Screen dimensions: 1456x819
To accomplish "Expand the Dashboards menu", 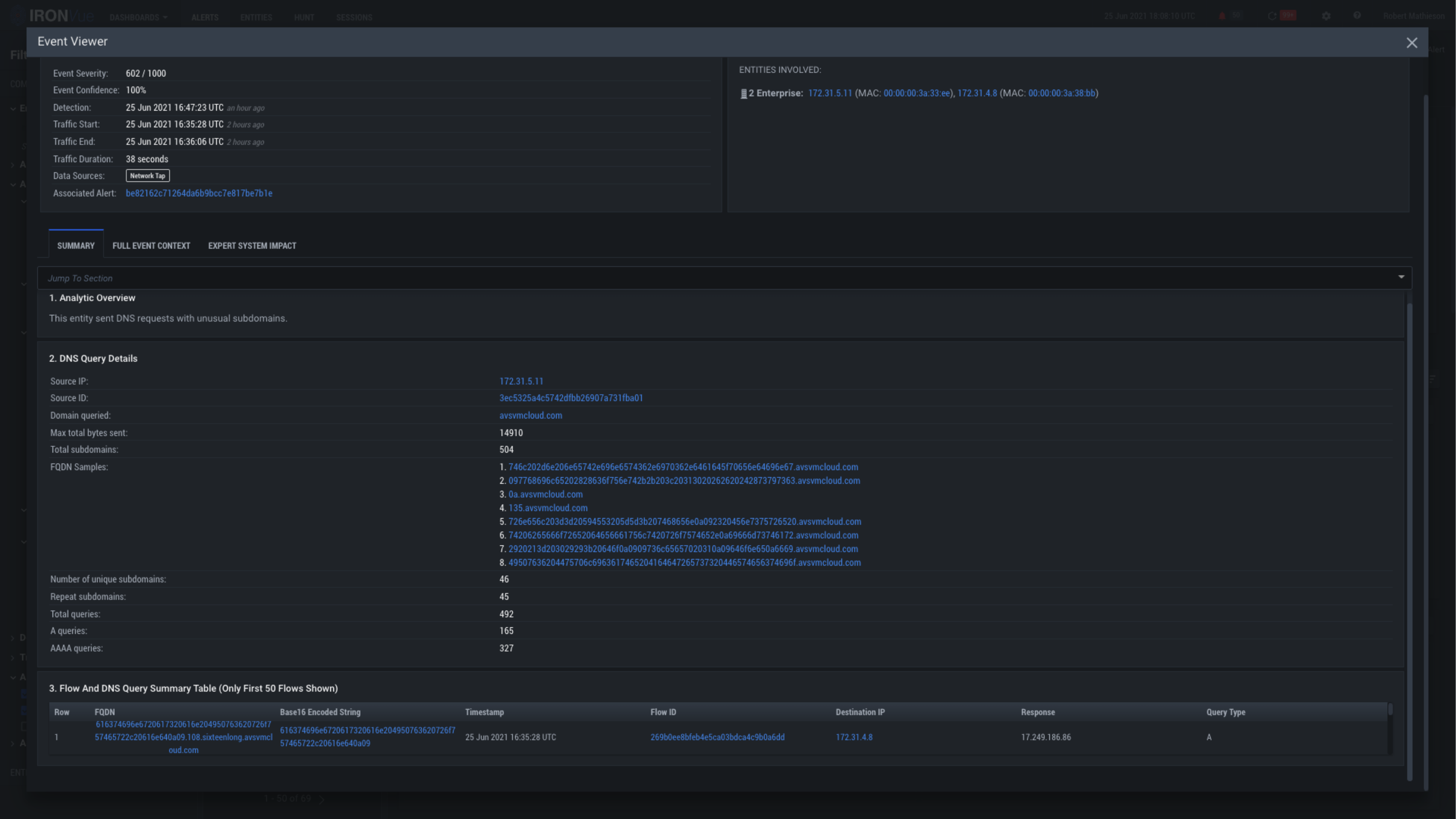I will pyautogui.click(x=139, y=18).
